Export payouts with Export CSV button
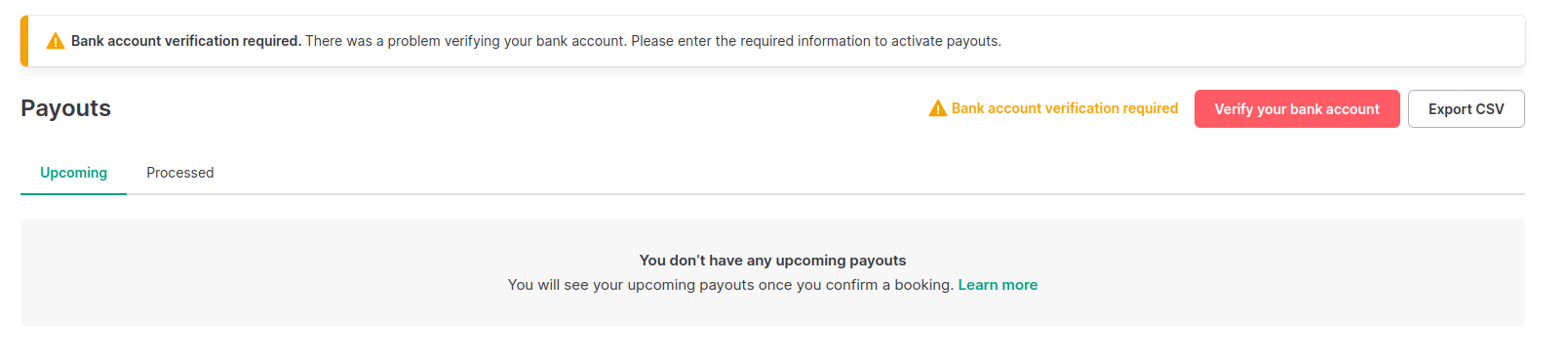The height and width of the screenshot is (364, 1568). pyautogui.click(x=1466, y=109)
